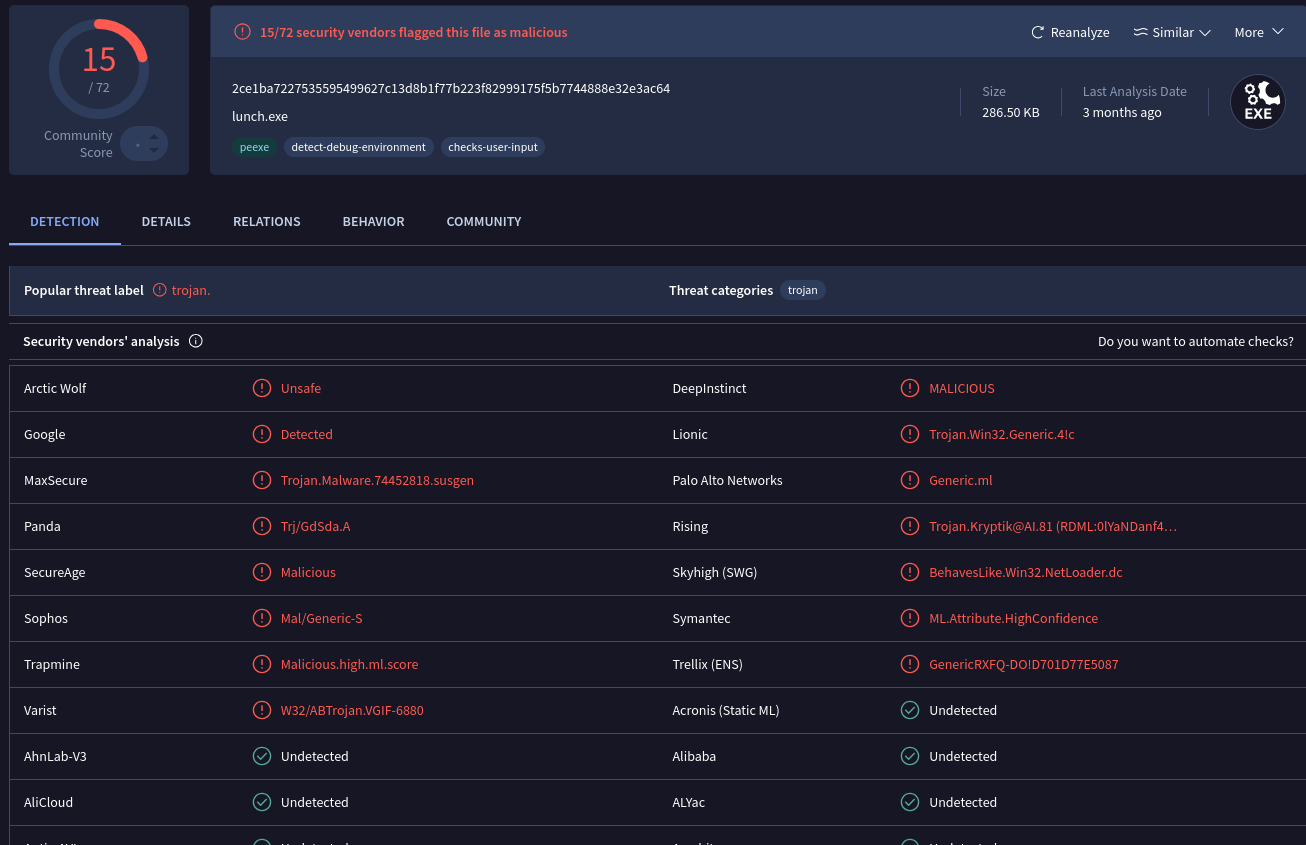Viewport: 1306px width, 845px height.
Task: Click the trojan threat category tag
Action: pyautogui.click(x=803, y=290)
